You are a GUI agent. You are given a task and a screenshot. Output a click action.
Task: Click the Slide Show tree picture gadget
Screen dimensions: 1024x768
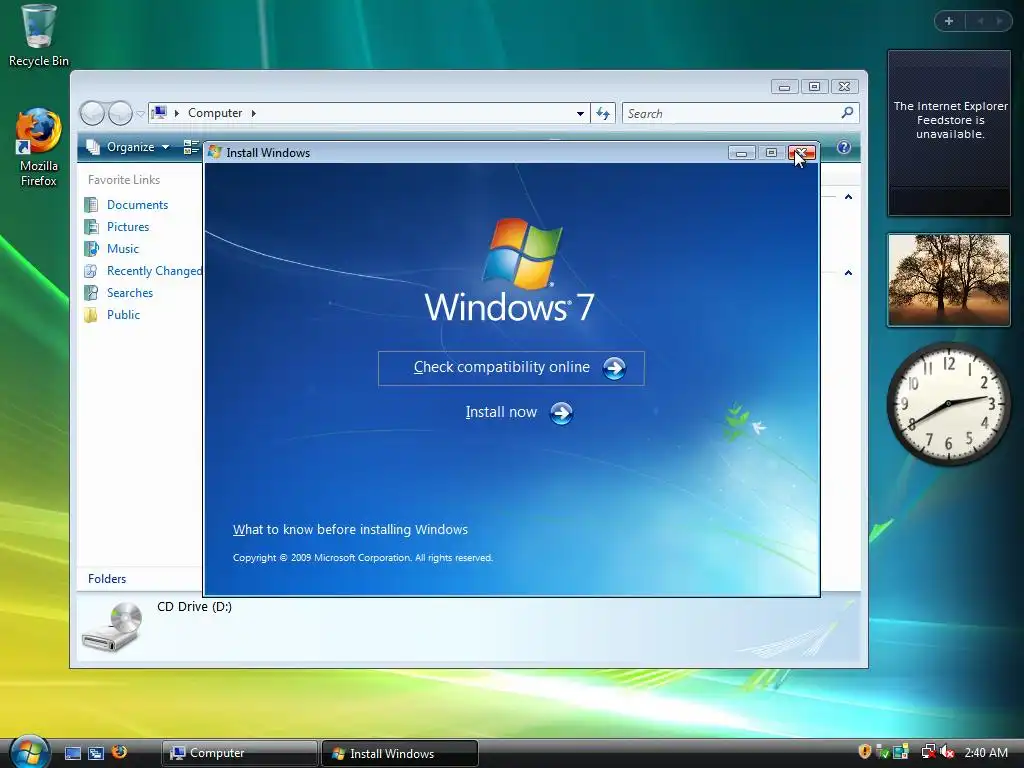[x=949, y=280]
